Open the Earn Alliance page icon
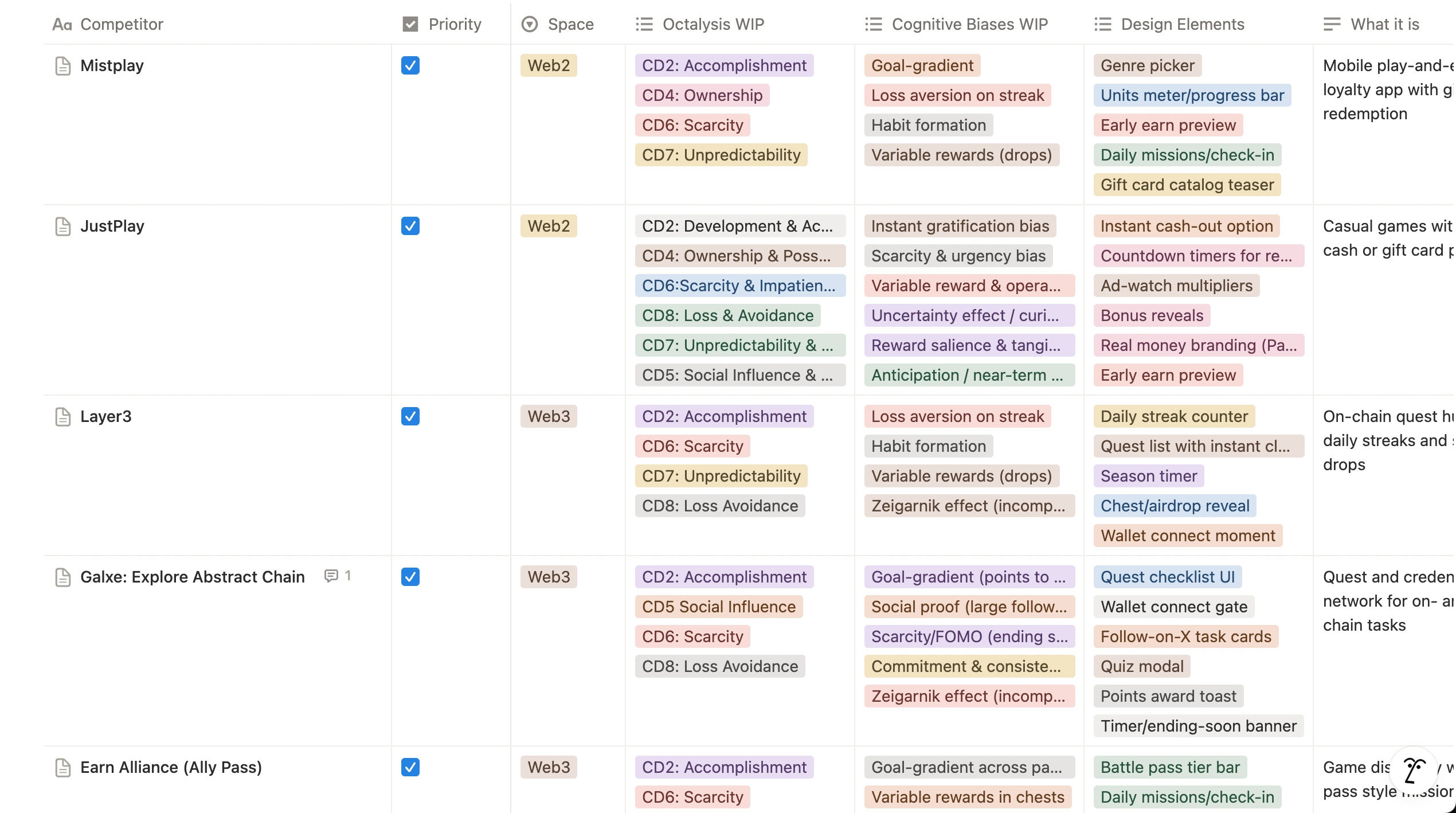The height and width of the screenshot is (813, 1456). (x=62, y=768)
